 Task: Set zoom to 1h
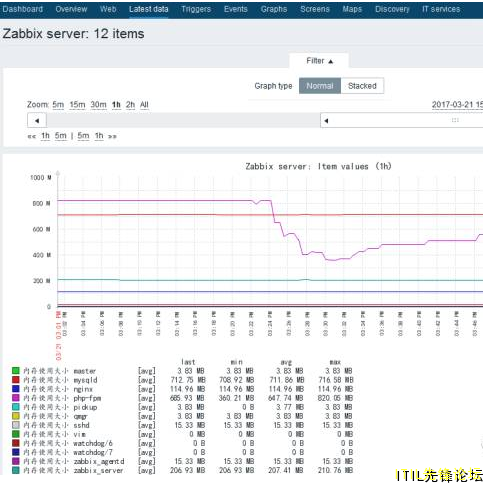coord(116,105)
